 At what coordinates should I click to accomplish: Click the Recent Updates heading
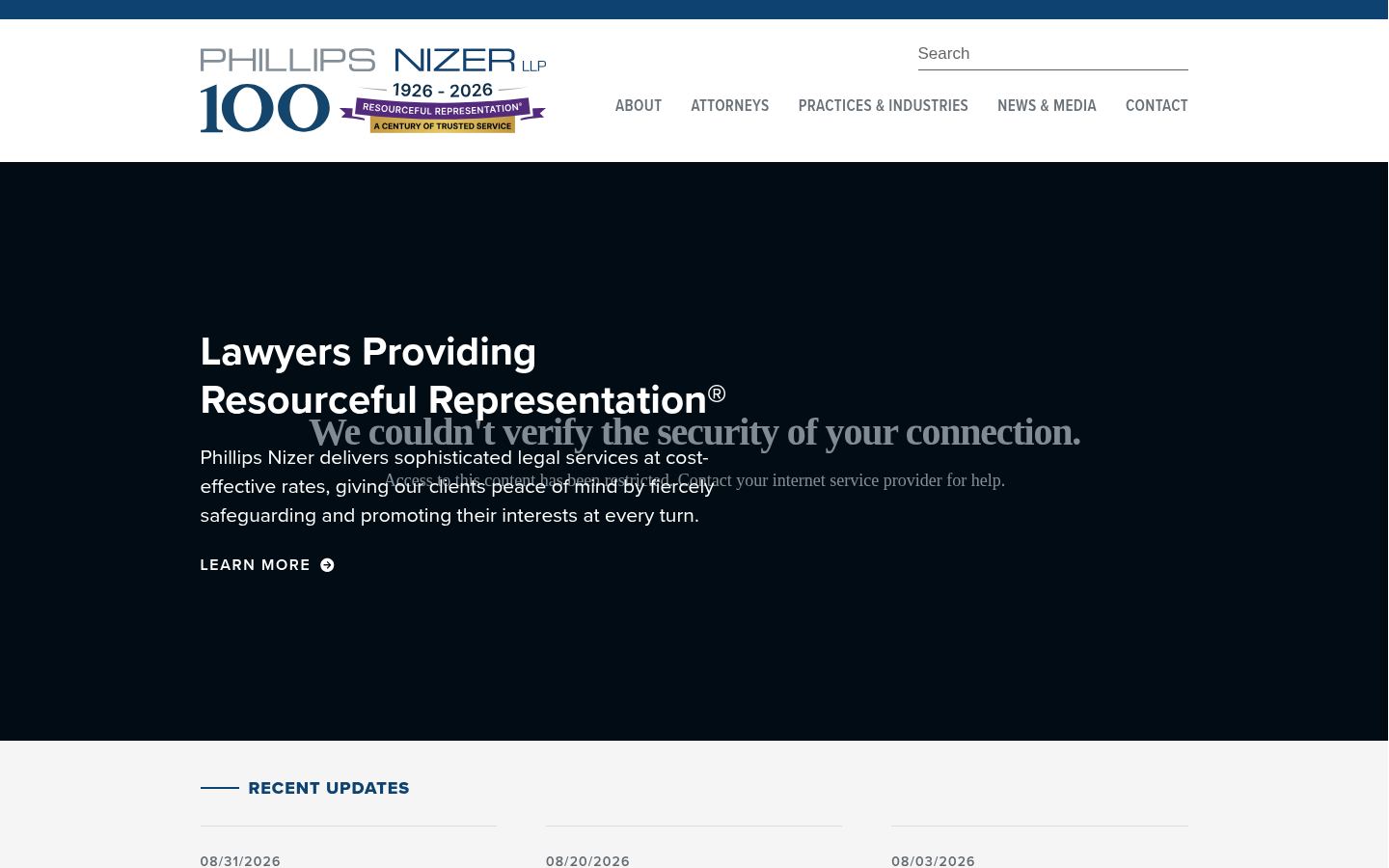(328, 788)
